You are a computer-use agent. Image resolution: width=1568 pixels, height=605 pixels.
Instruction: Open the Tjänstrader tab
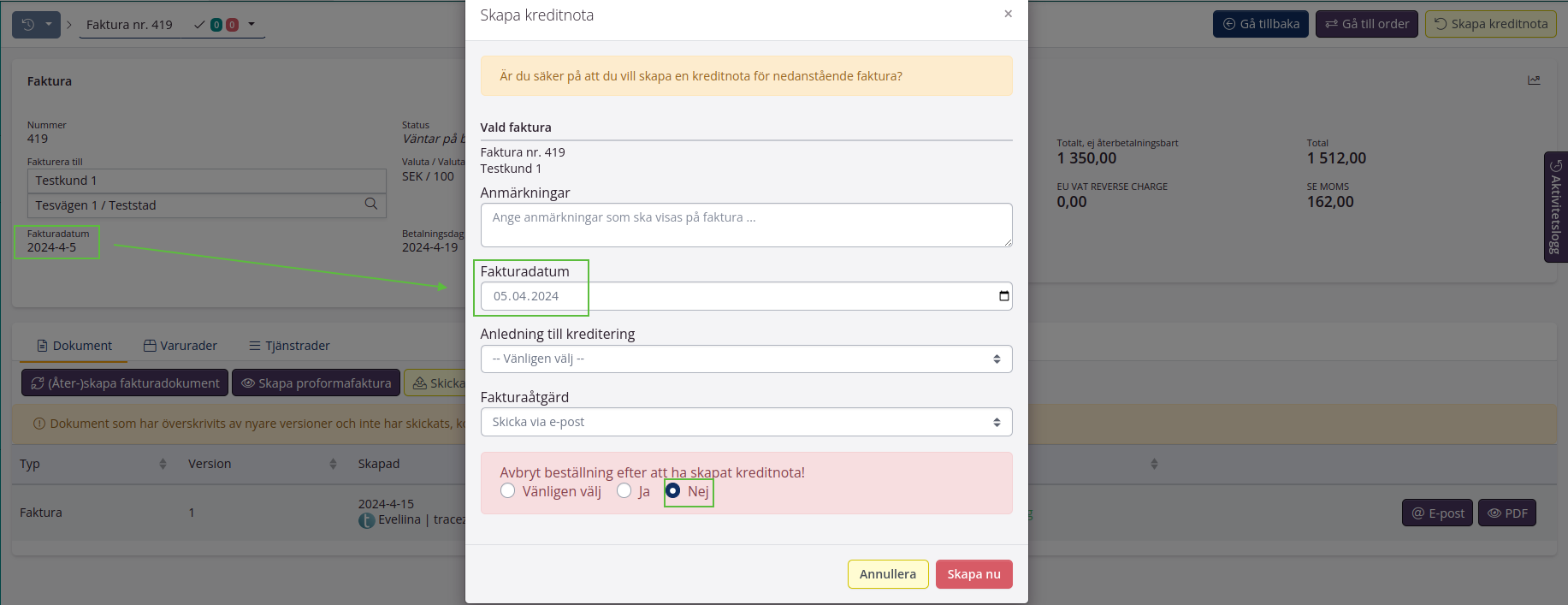tap(289, 346)
